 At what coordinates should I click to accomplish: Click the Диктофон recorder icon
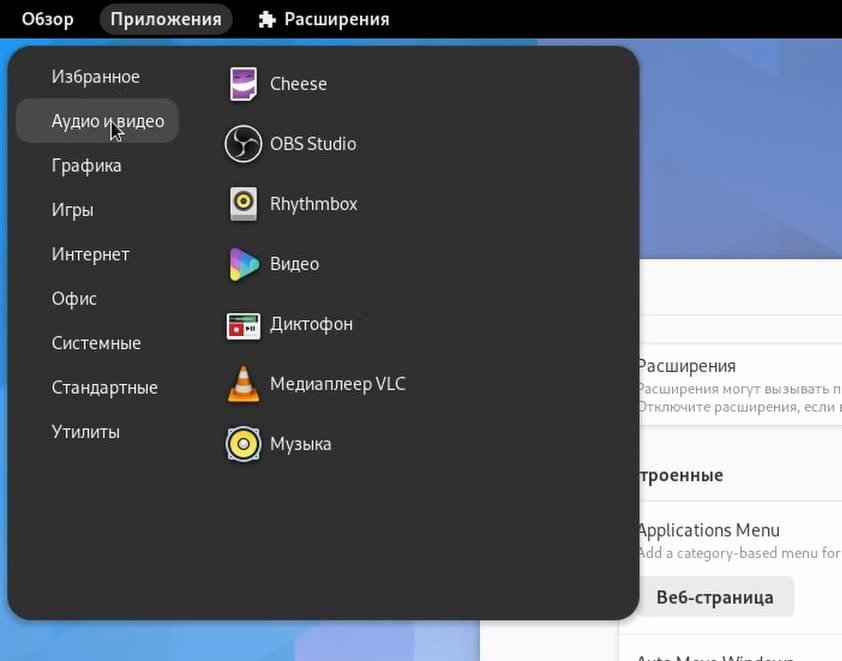(x=243, y=325)
